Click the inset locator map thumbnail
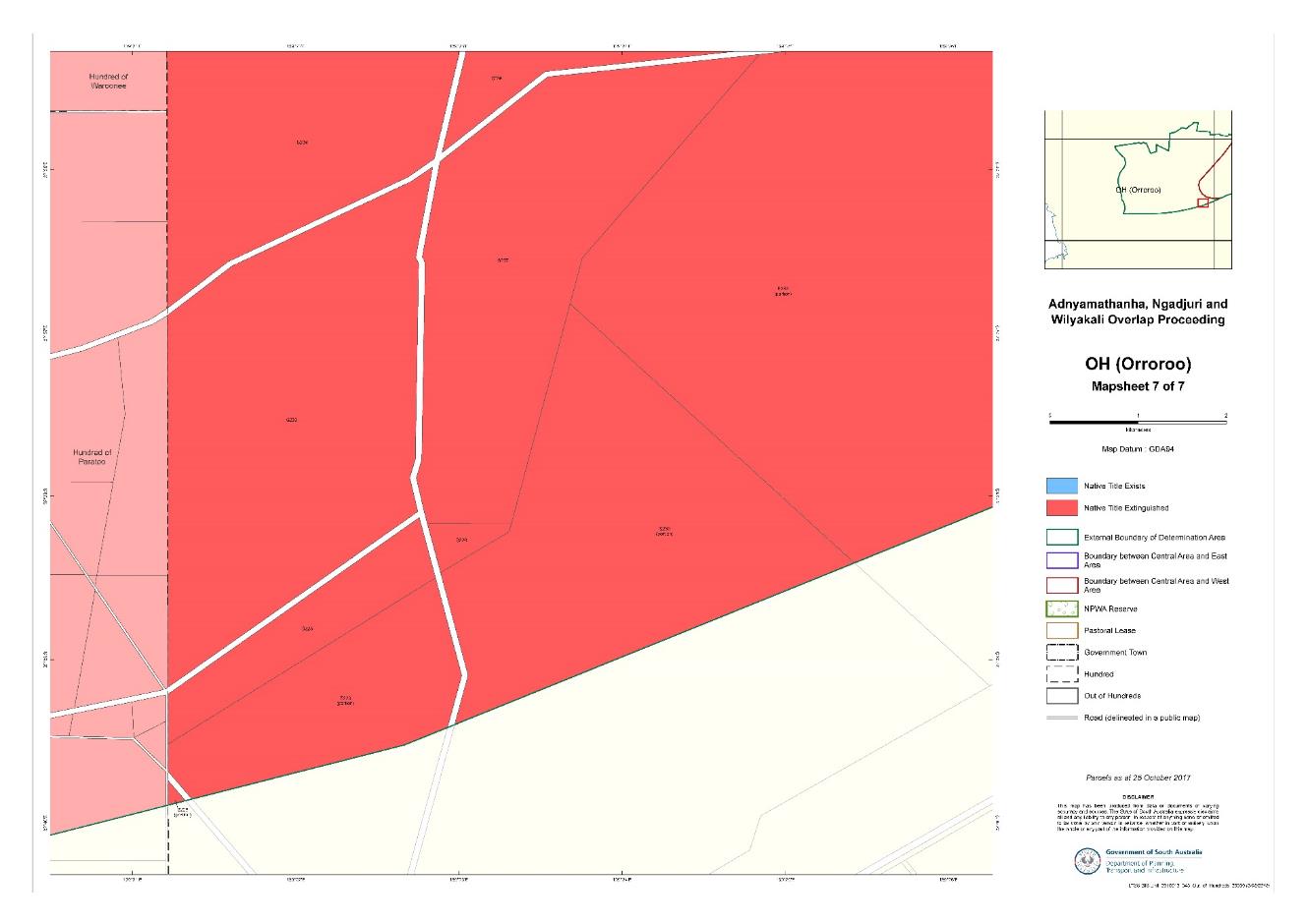This screenshot has height=924, width=1308. [x=1138, y=190]
